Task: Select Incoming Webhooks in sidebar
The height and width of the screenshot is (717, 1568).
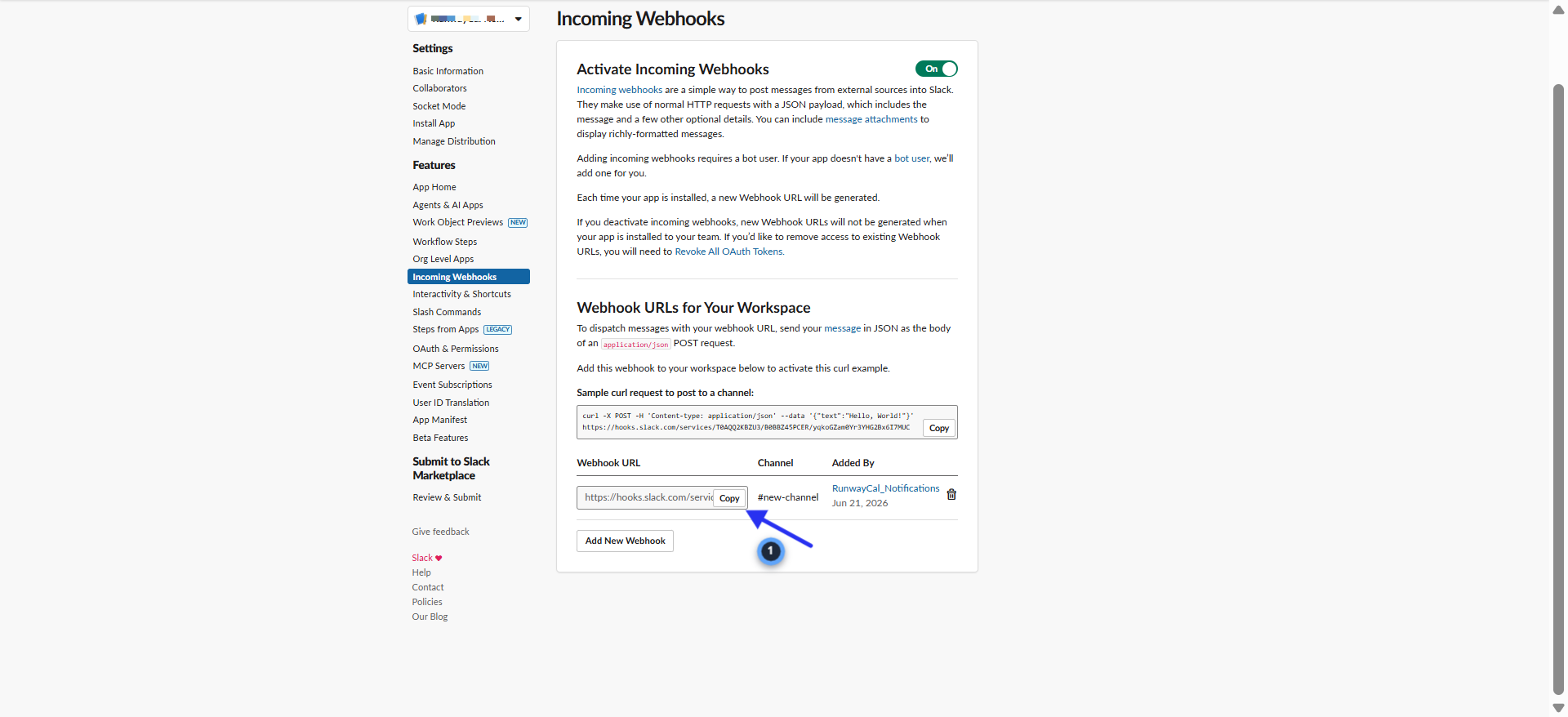Action: coord(469,277)
